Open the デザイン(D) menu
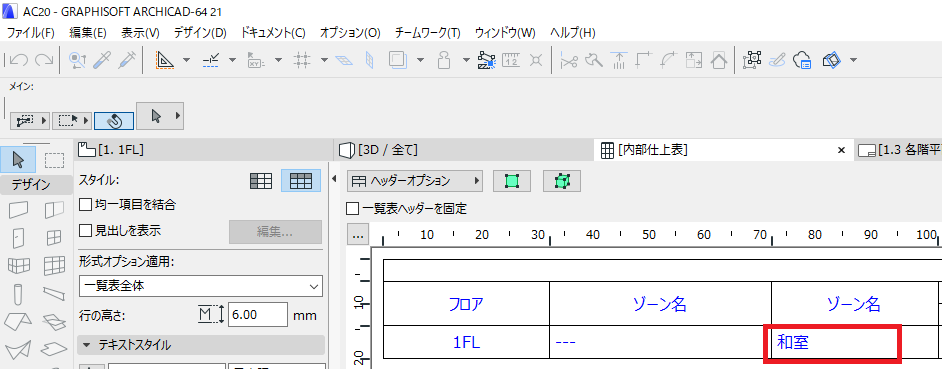The width and height of the screenshot is (942, 369). tap(200, 32)
